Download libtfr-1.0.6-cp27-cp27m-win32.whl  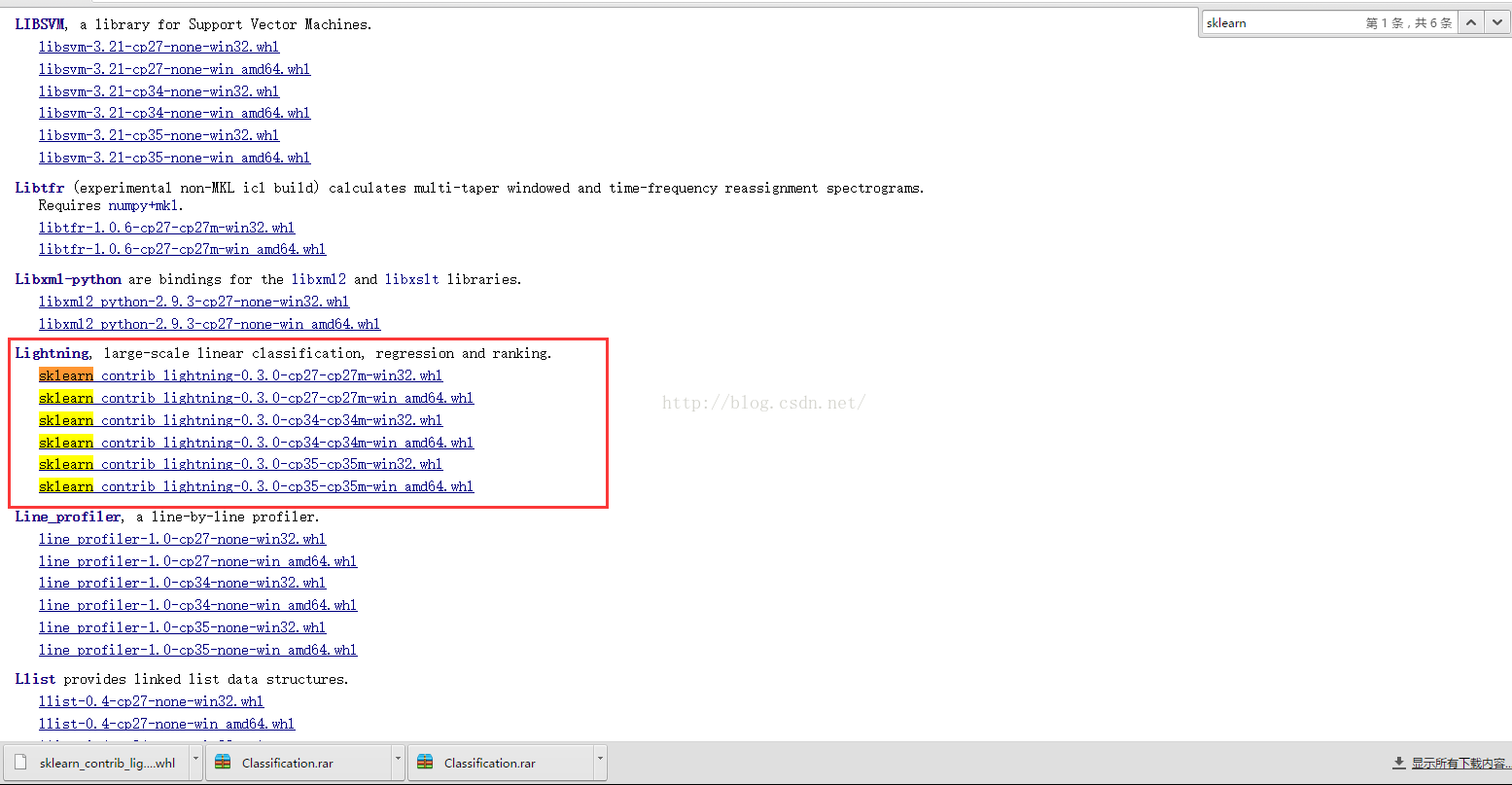(166, 228)
